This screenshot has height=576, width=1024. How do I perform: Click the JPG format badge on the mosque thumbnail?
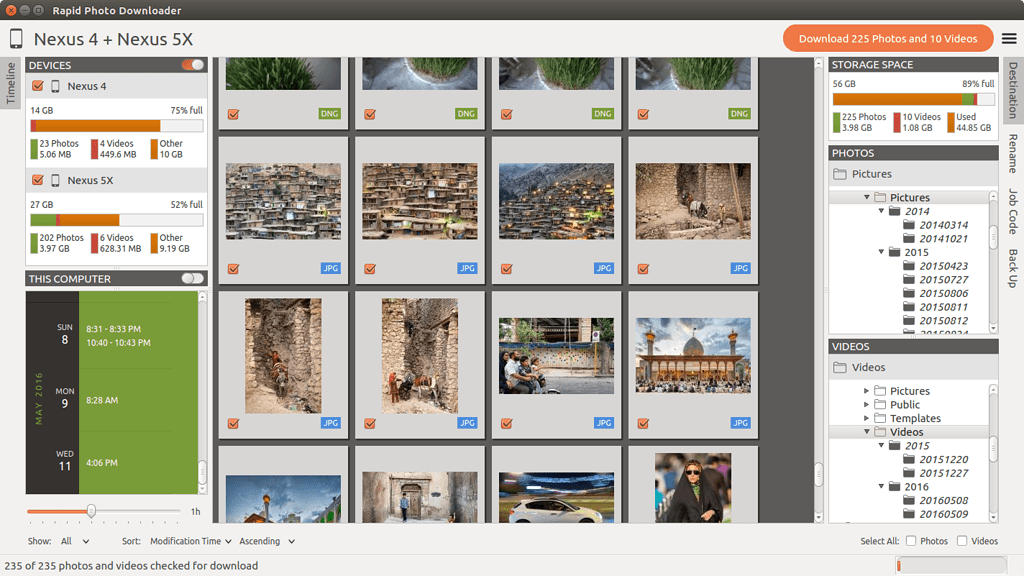tap(740, 423)
